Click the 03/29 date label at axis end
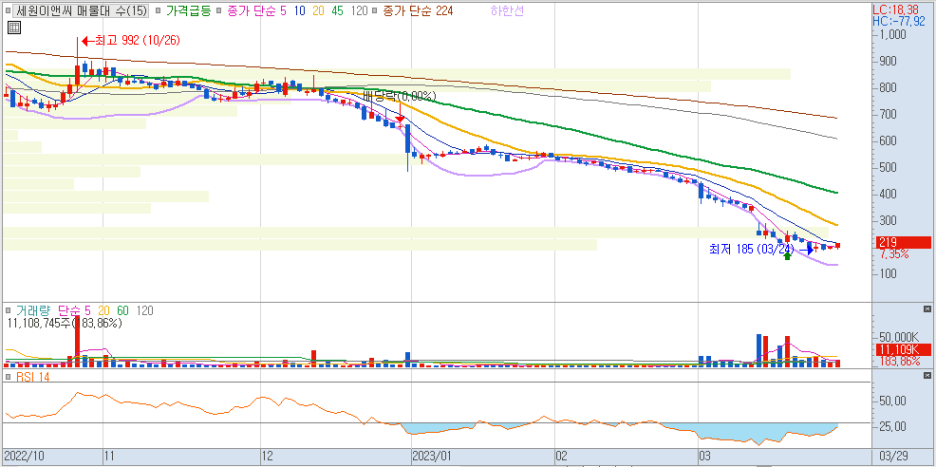The image size is (936, 467). tap(894, 456)
